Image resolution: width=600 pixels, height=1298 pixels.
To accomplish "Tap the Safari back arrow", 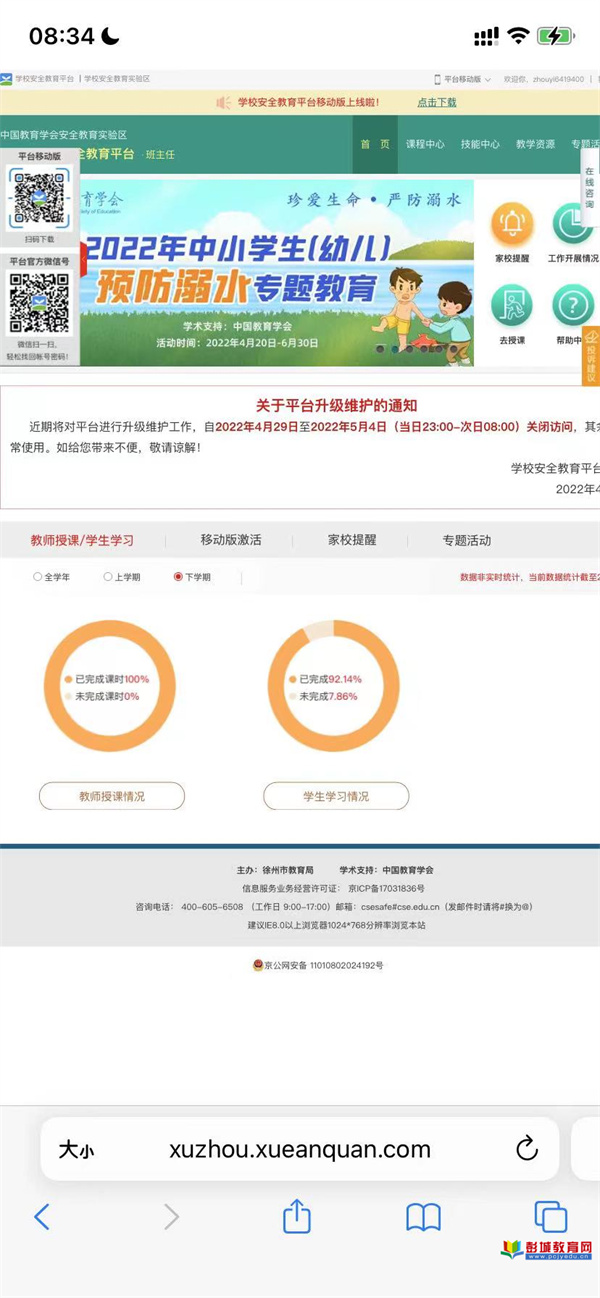I will coord(42,1216).
